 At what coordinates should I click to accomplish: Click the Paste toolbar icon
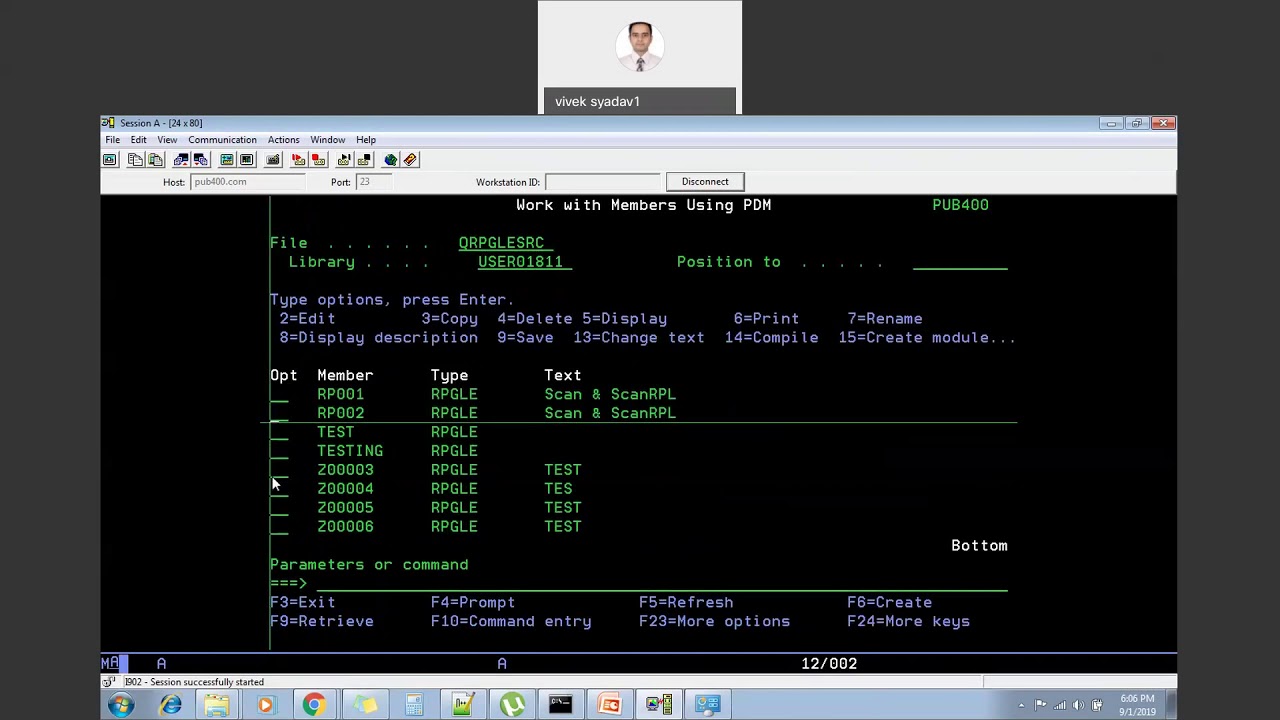click(155, 160)
